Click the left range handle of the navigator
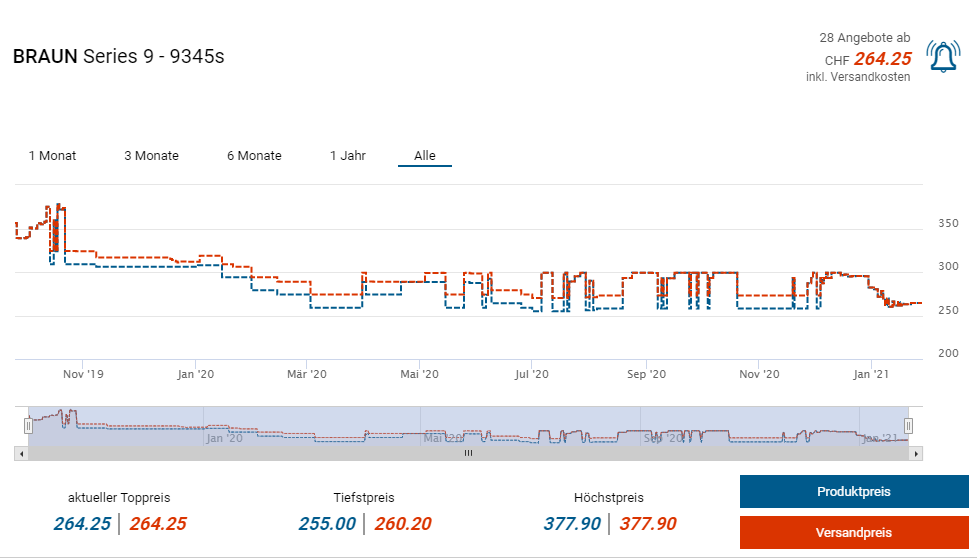This screenshot has height=558, width=977. click(x=28, y=425)
